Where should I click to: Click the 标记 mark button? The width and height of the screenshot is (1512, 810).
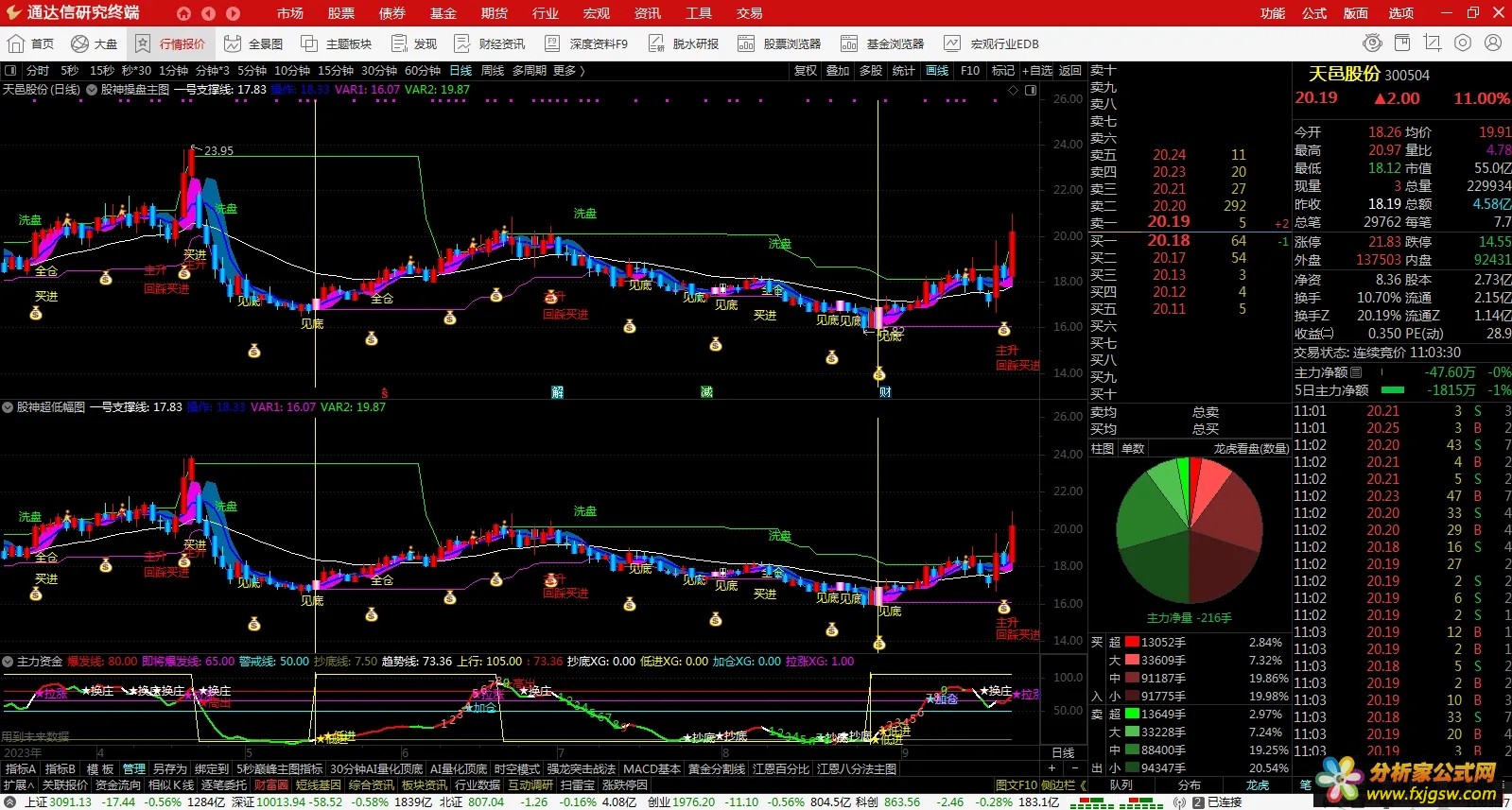(1002, 71)
